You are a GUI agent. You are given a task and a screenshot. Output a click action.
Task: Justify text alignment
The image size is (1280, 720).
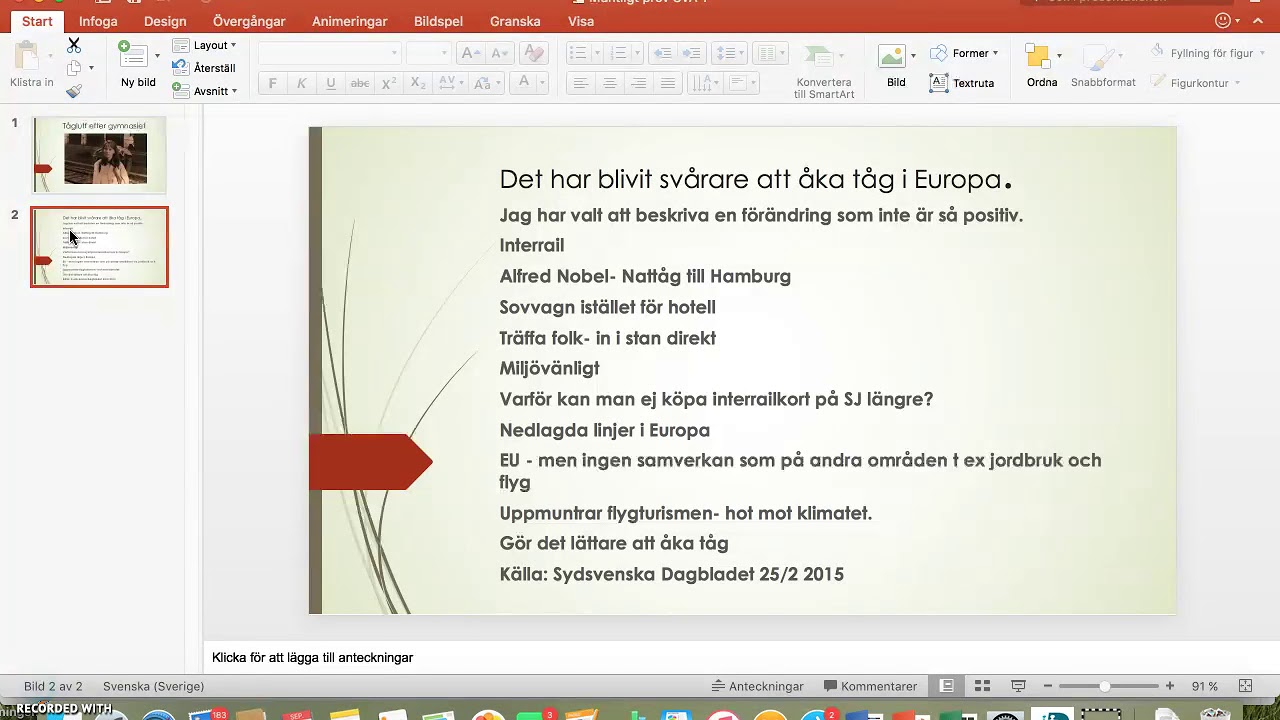667,83
